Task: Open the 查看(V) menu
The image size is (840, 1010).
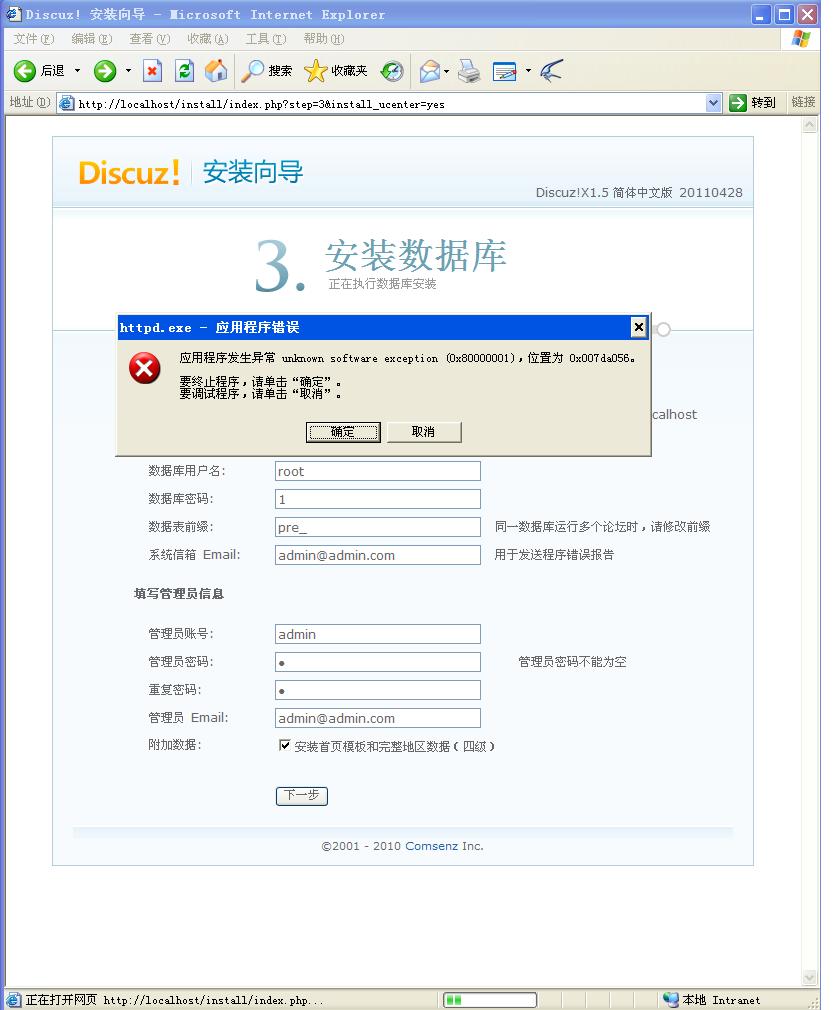Action: [149, 39]
